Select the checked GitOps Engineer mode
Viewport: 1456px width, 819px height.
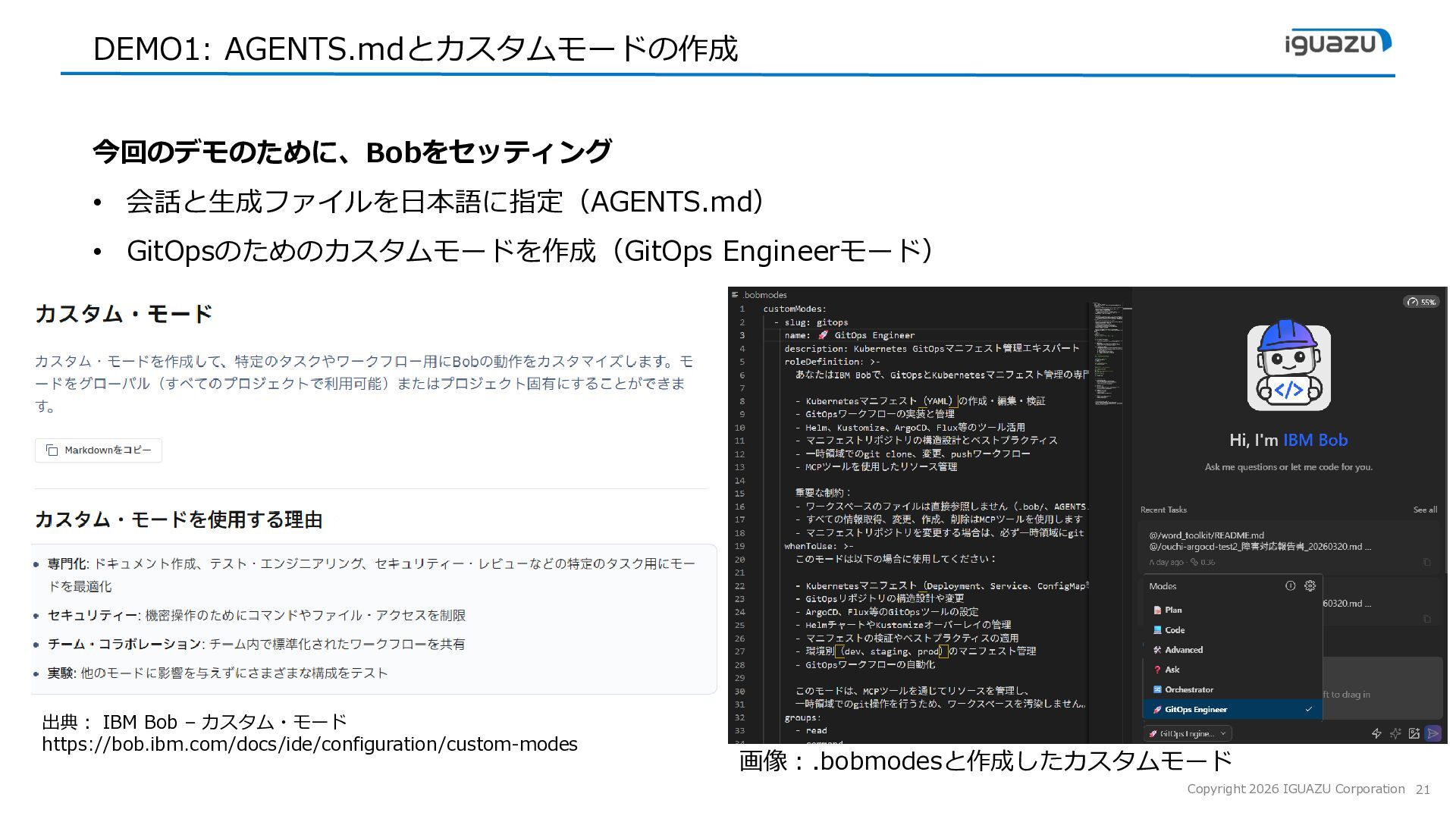[x=1232, y=709]
